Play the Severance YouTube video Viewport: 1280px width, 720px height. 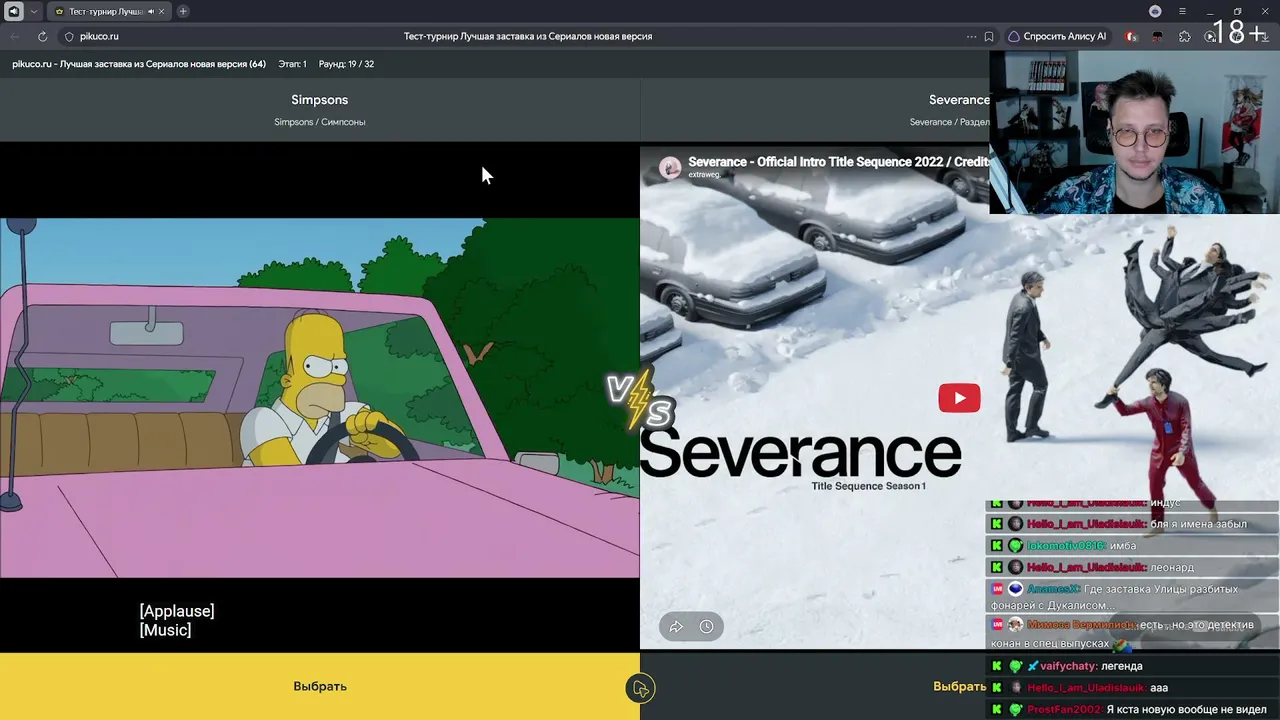pos(959,398)
